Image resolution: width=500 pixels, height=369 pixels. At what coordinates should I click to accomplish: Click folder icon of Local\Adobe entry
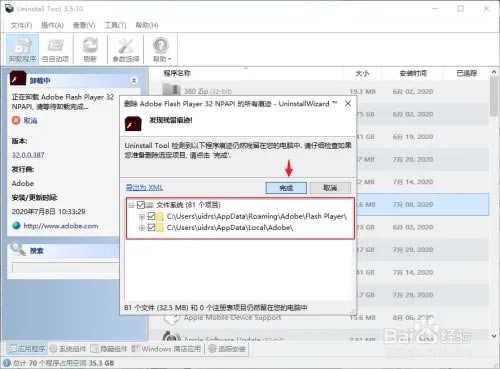point(160,228)
